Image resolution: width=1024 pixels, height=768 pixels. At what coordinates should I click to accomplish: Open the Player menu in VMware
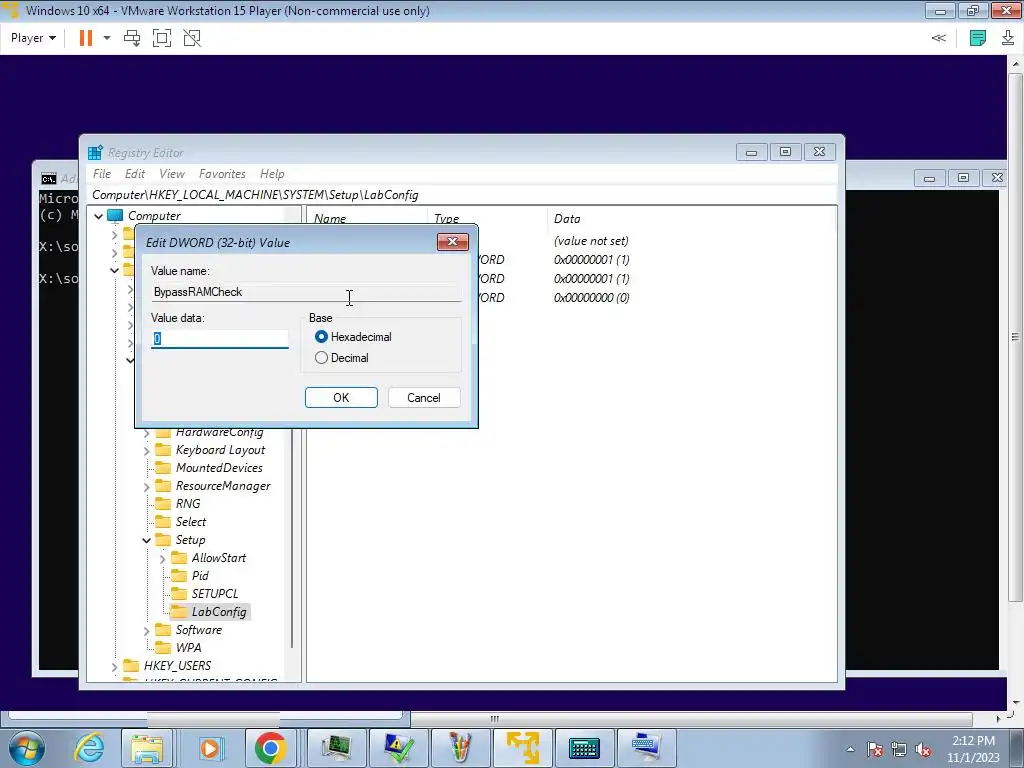(33, 38)
